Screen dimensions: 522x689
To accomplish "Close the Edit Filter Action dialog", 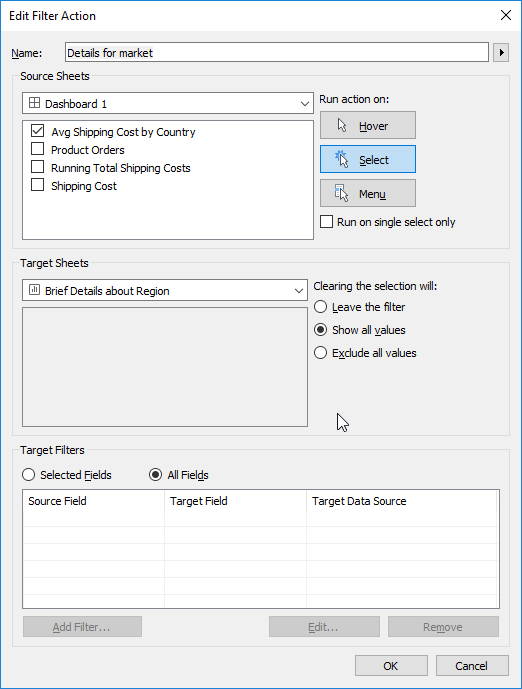I will 506,15.
